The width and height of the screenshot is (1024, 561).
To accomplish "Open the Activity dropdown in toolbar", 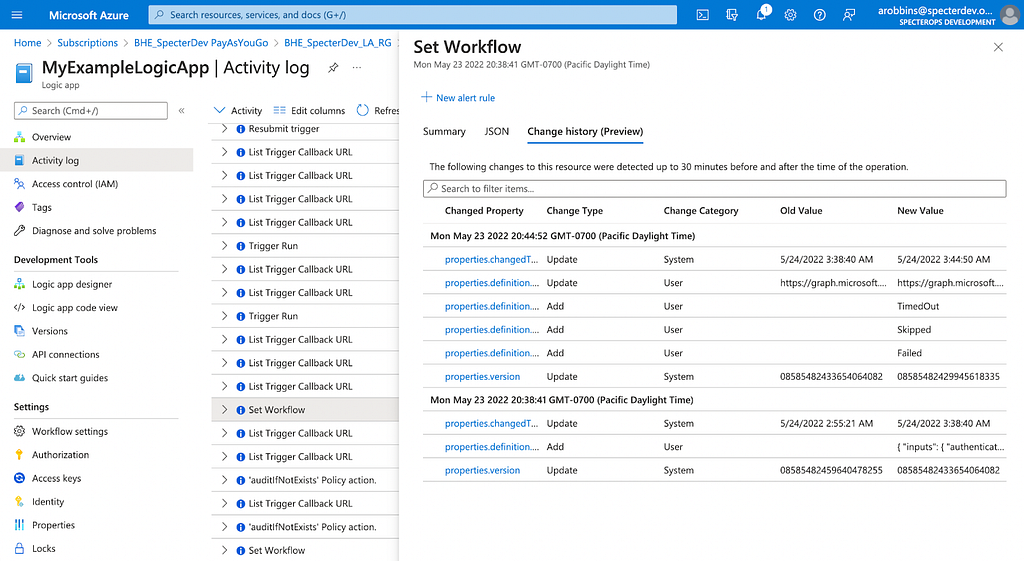I will (238, 110).
